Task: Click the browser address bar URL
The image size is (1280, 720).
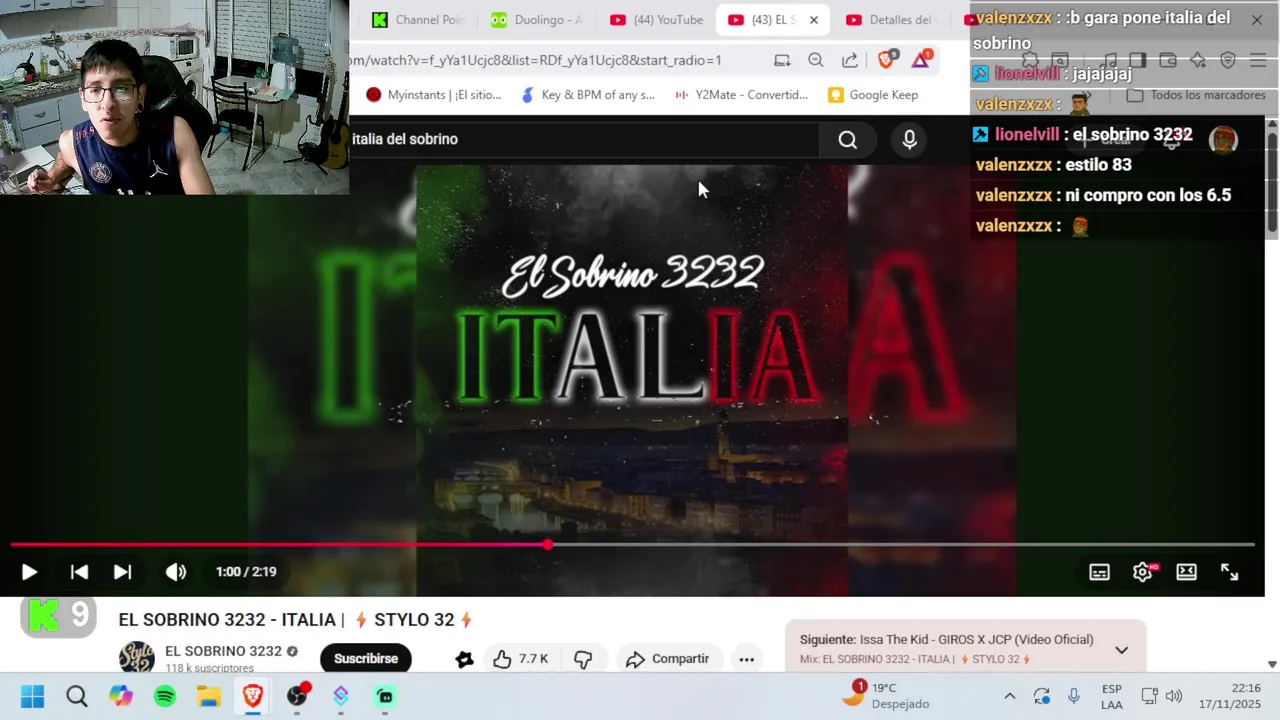Action: [x=535, y=60]
